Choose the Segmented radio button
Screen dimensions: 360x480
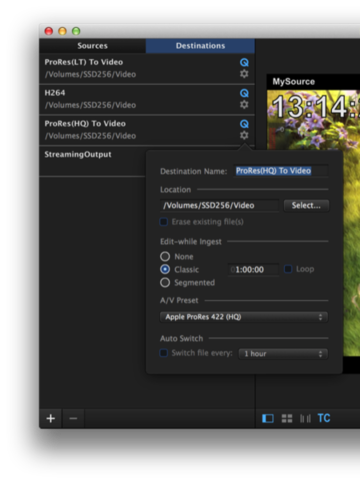click(165, 282)
